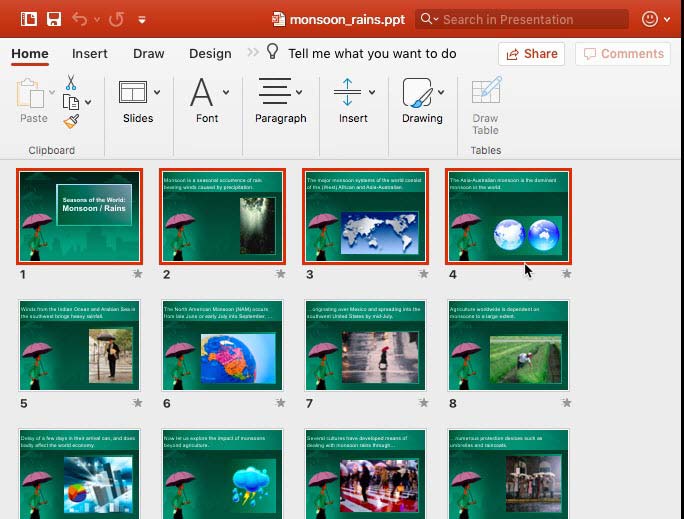Image resolution: width=684 pixels, height=519 pixels.
Task: Click the transition star under slide 6
Action: [x=280, y=403]
